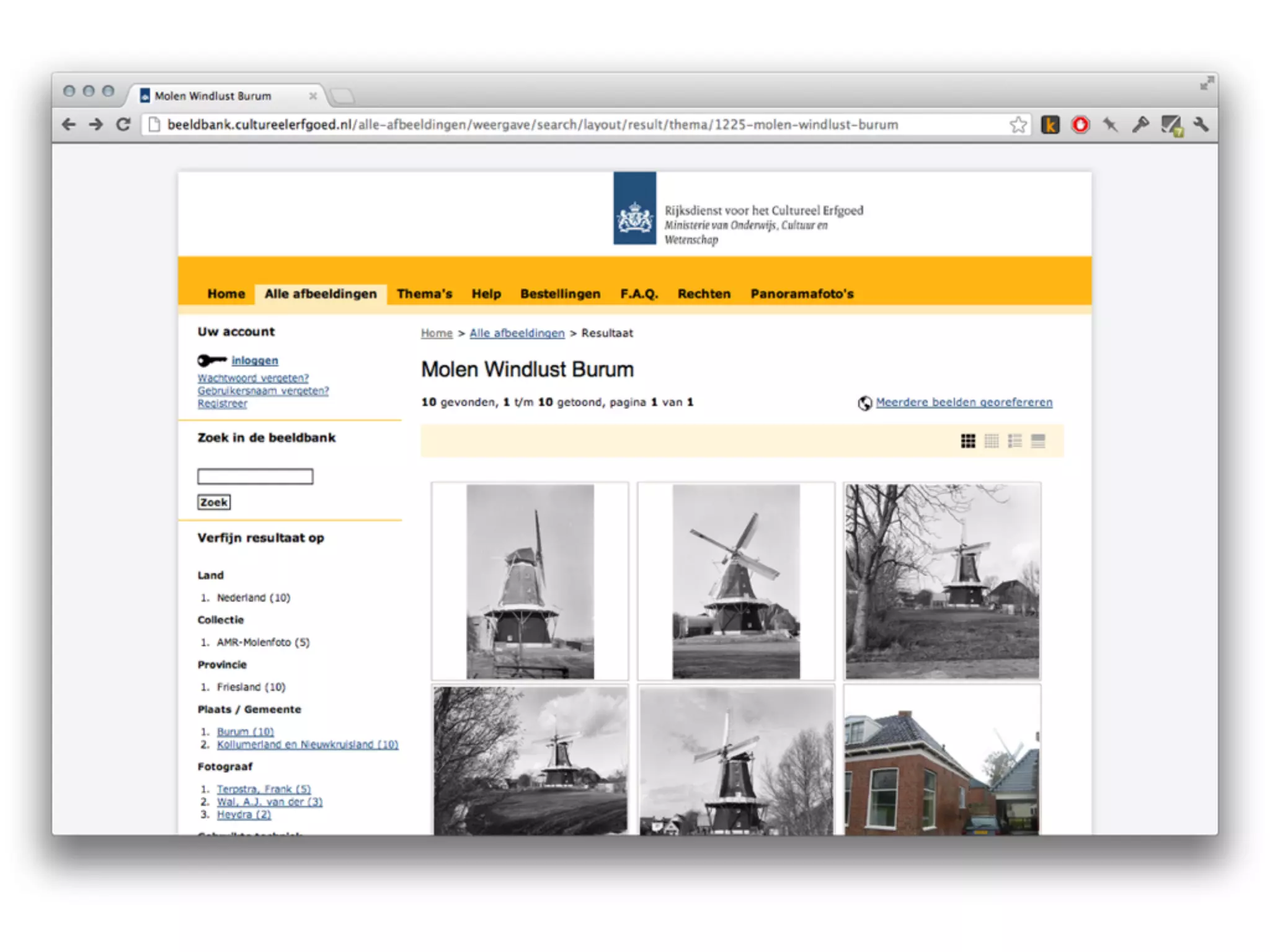Click the beeldbank search text field

255,476
